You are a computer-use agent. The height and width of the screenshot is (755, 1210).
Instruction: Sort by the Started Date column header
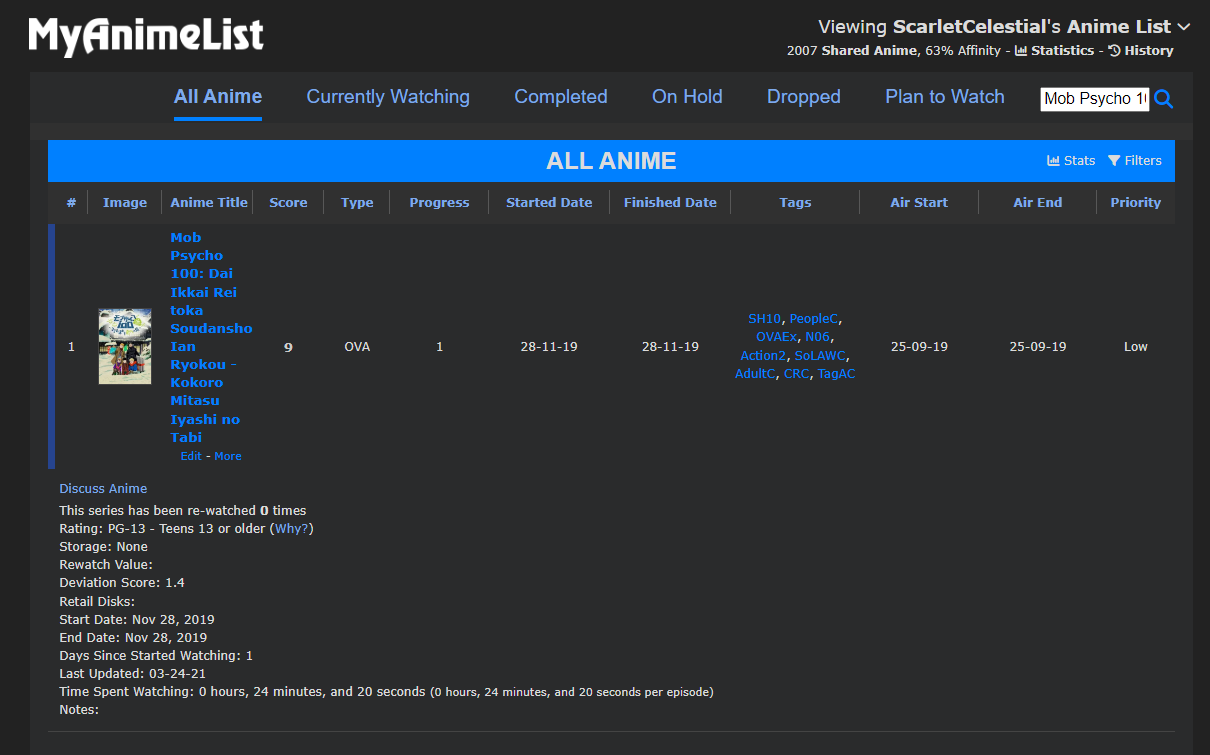tap(549, 202)
